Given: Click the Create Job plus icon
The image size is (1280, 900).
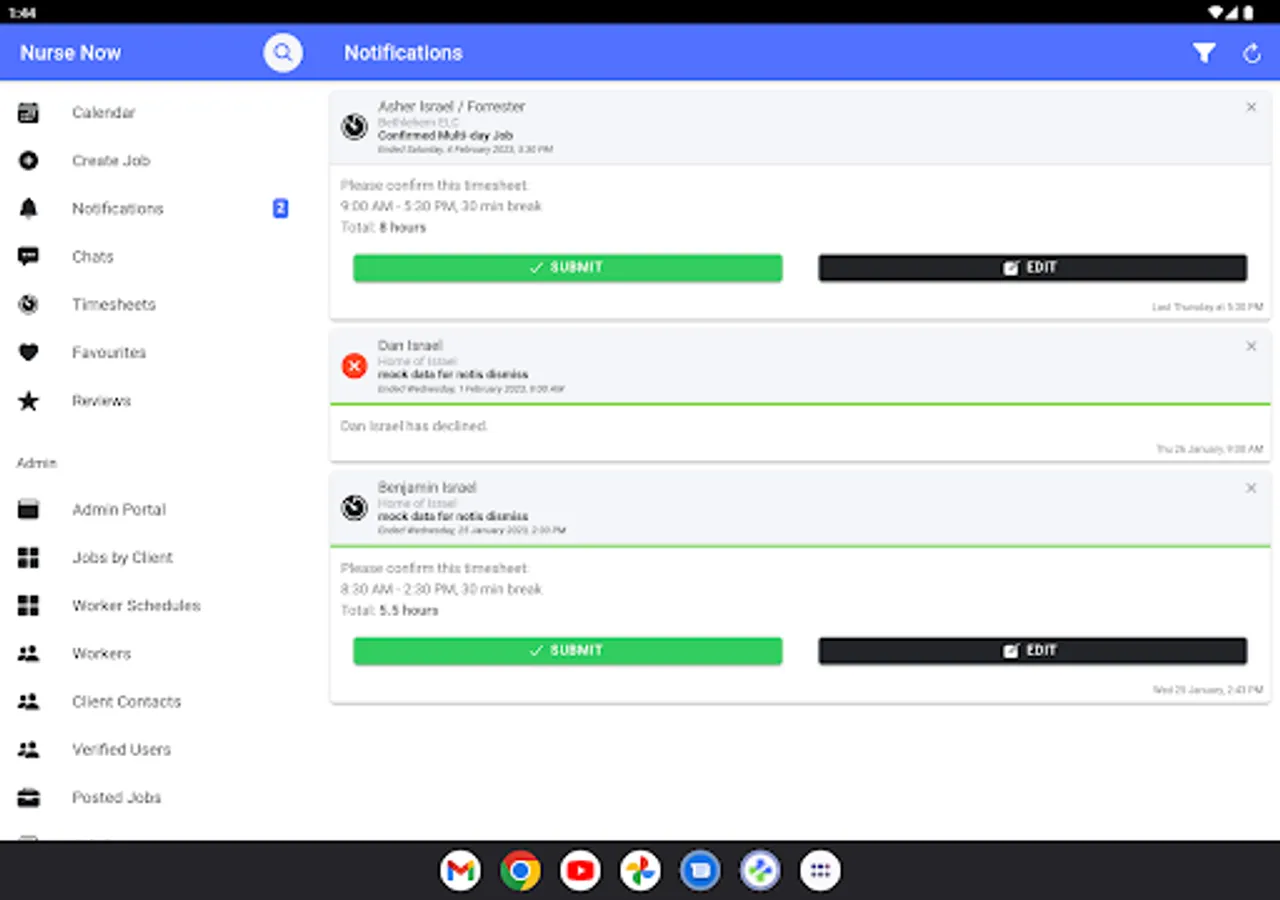Looking at the screenshot, I should coord(28,160).
